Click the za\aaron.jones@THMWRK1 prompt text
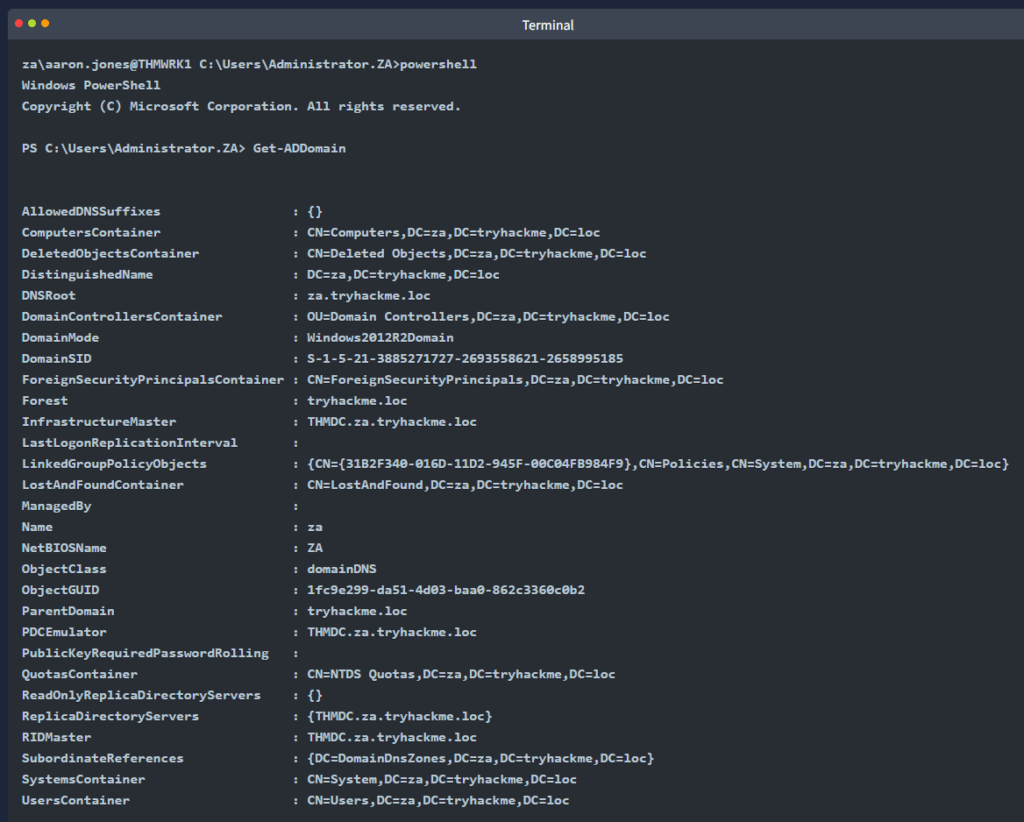The width and height of the screenshot is (1024, 822). click(x=106, y=64)
